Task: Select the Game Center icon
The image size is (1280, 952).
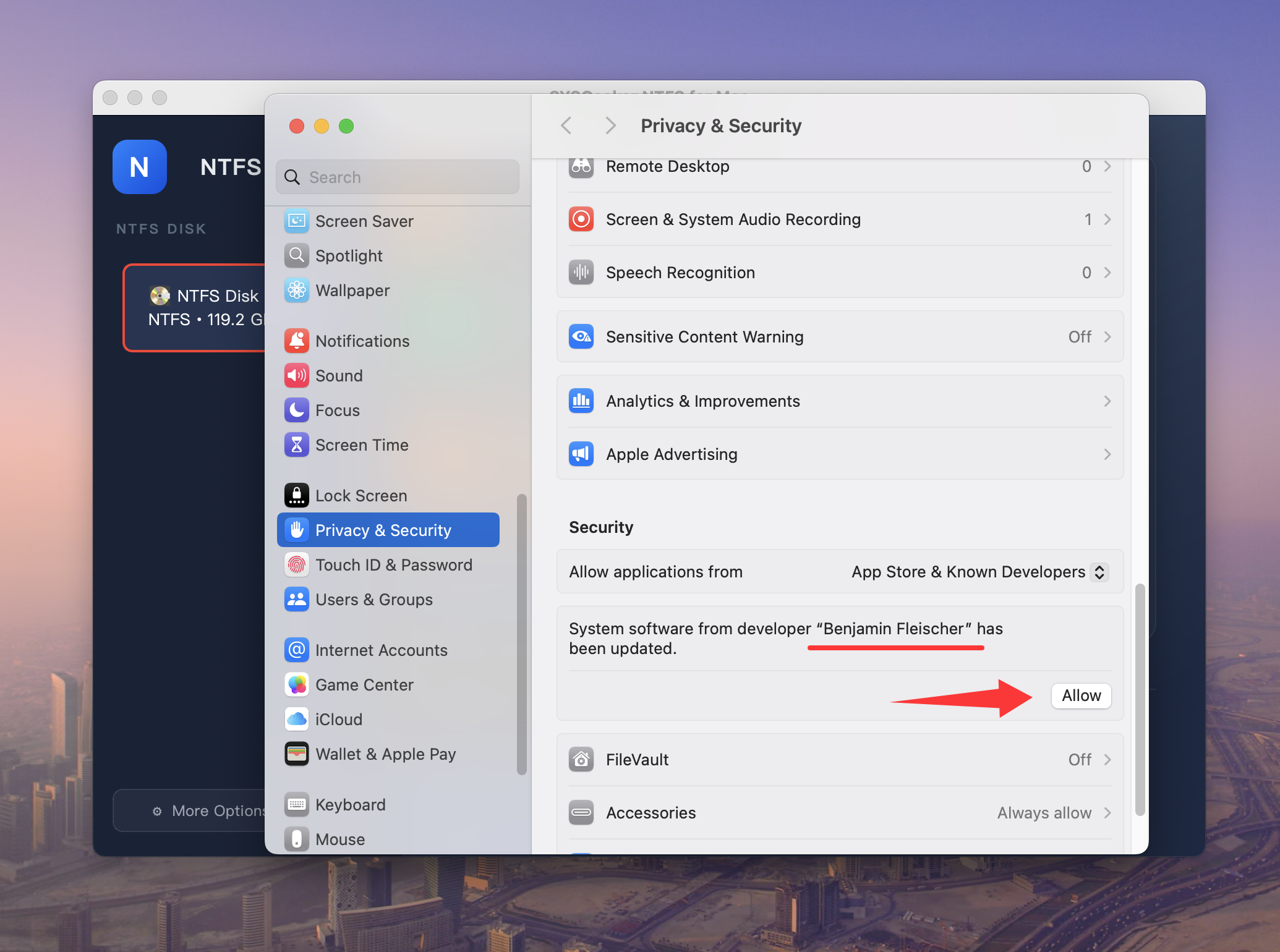Action: point(297,684)
